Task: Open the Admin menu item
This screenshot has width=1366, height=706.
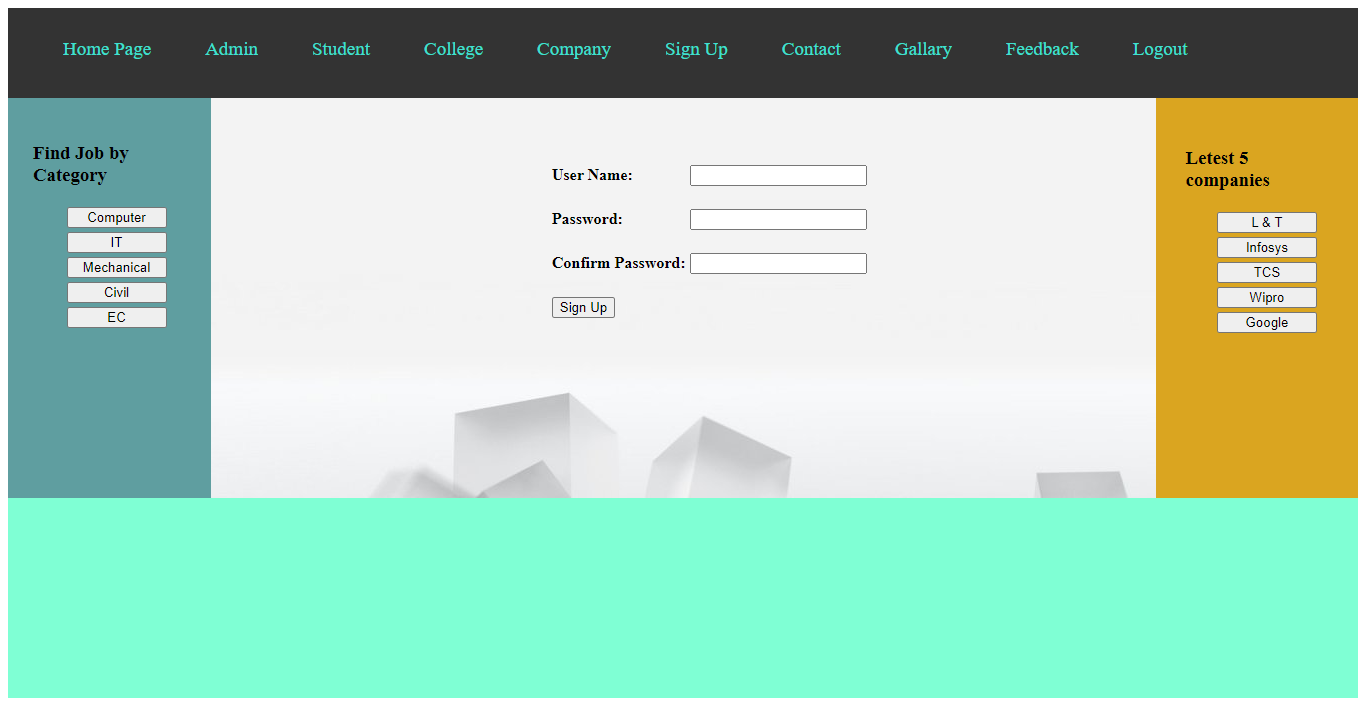Action: tap(231, 48)
